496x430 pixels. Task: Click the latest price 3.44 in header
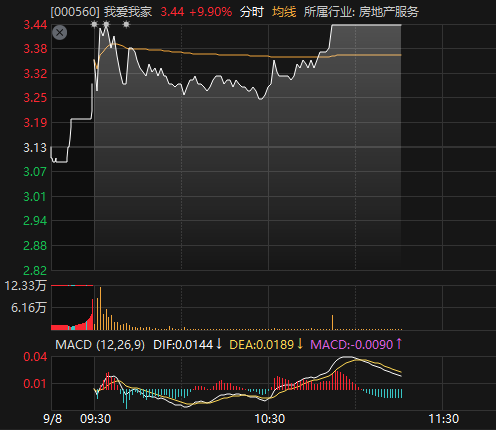tap(172, 12)
